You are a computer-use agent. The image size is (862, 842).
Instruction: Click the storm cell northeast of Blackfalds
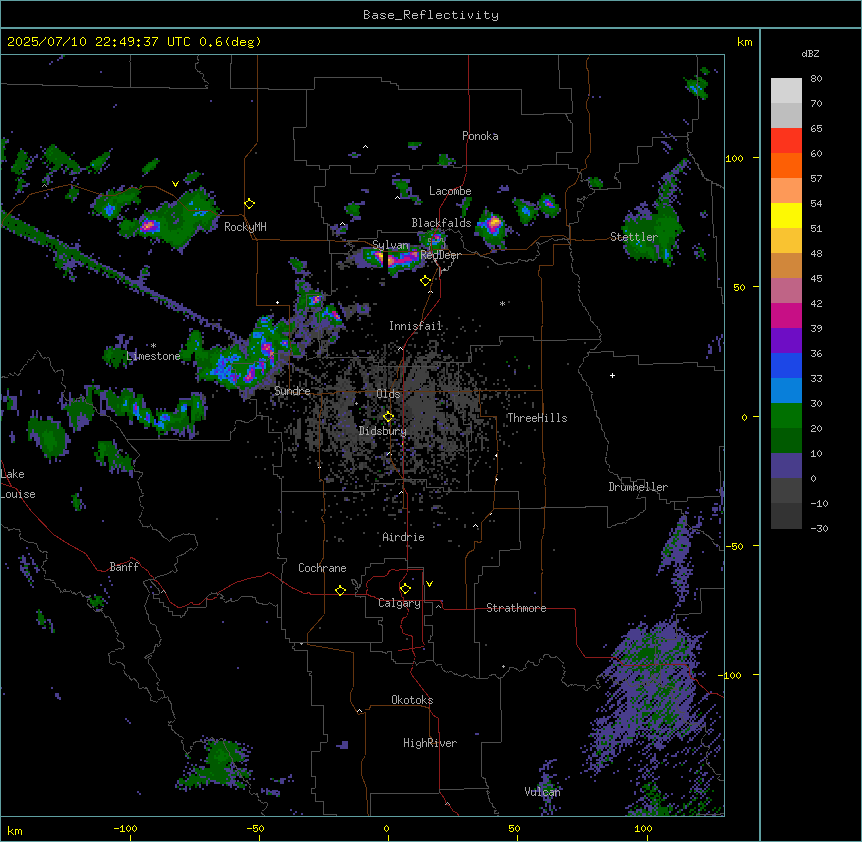click(x=492, y=226)
